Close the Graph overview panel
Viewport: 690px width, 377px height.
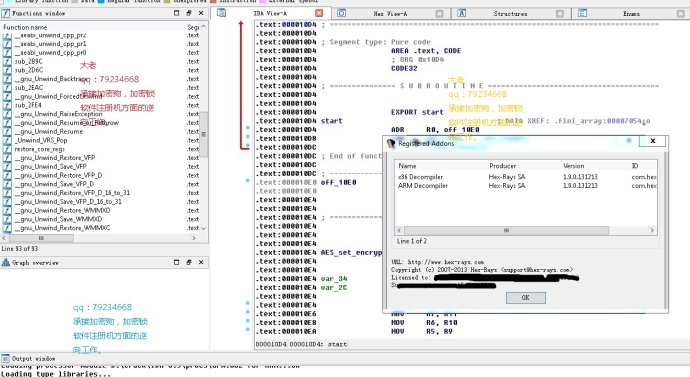pos(201,262)
